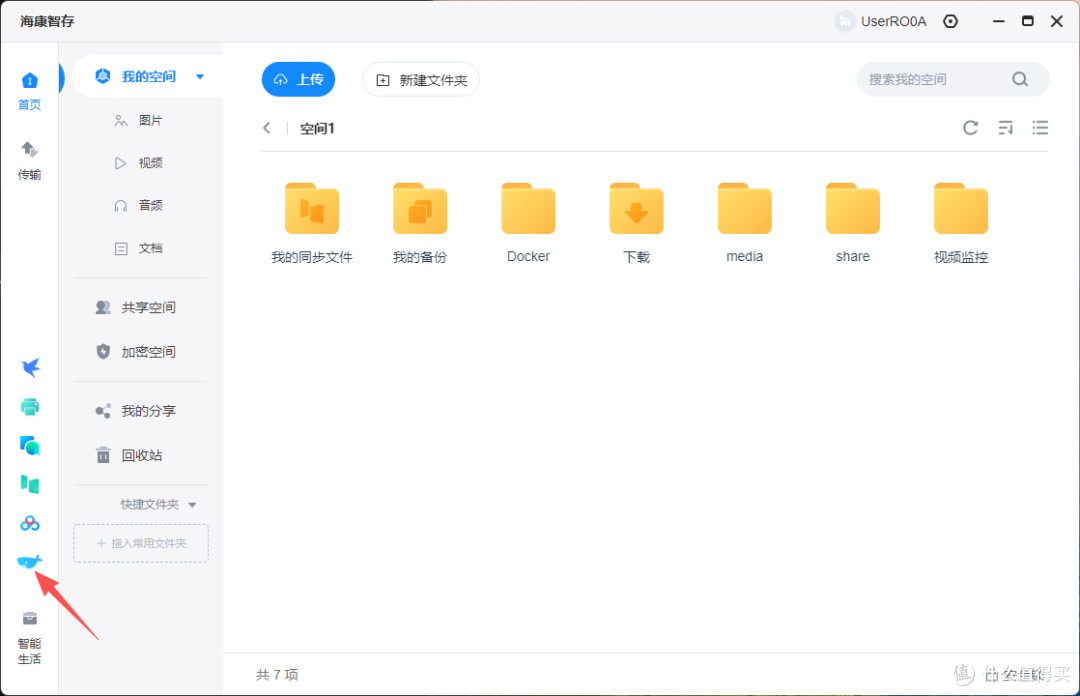Click the 共 7 项 status text
This screenshot has width=1080, height=696.
tap(277, 675)
